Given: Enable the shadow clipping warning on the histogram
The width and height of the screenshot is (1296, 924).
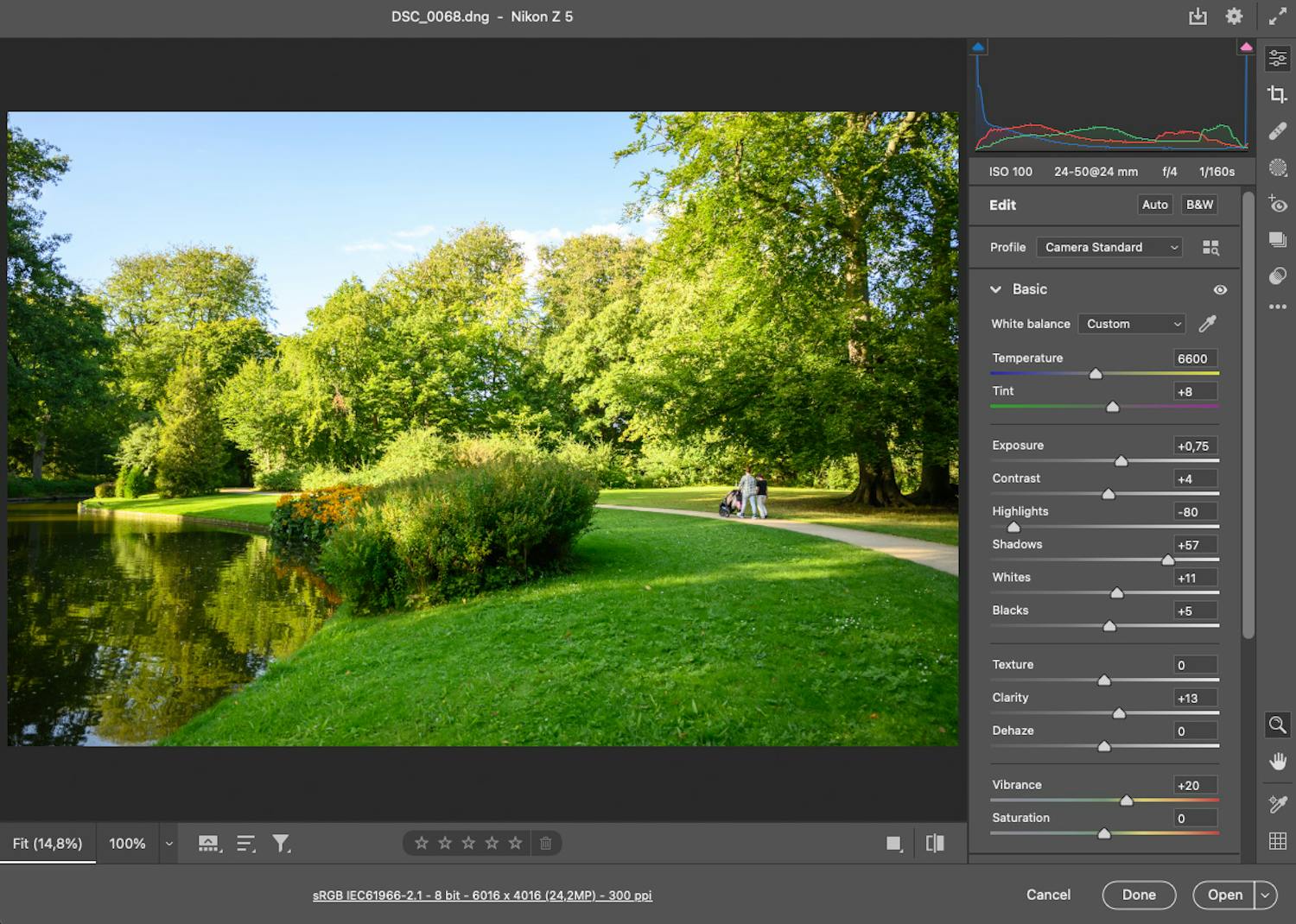Looking at the screenshot, I should pyautogui.click(x=978, y=46).
